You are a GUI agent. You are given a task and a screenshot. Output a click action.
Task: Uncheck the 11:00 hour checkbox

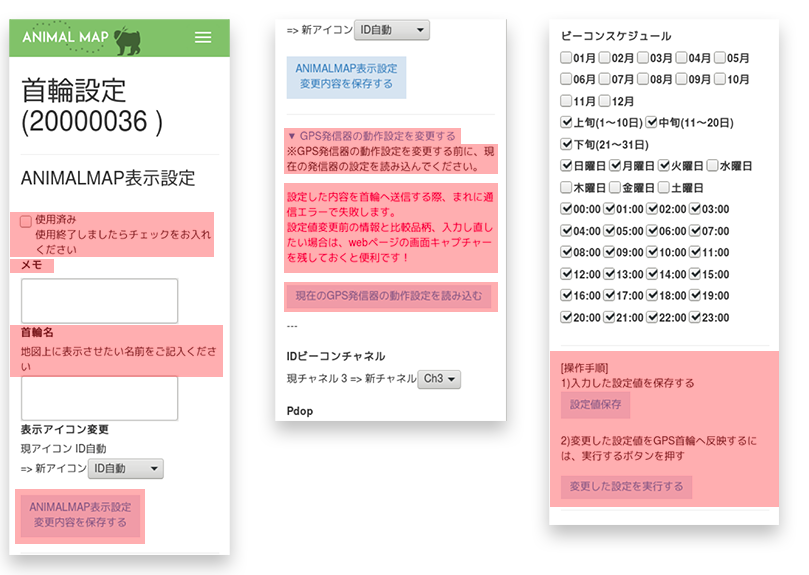tap(695, 252)
